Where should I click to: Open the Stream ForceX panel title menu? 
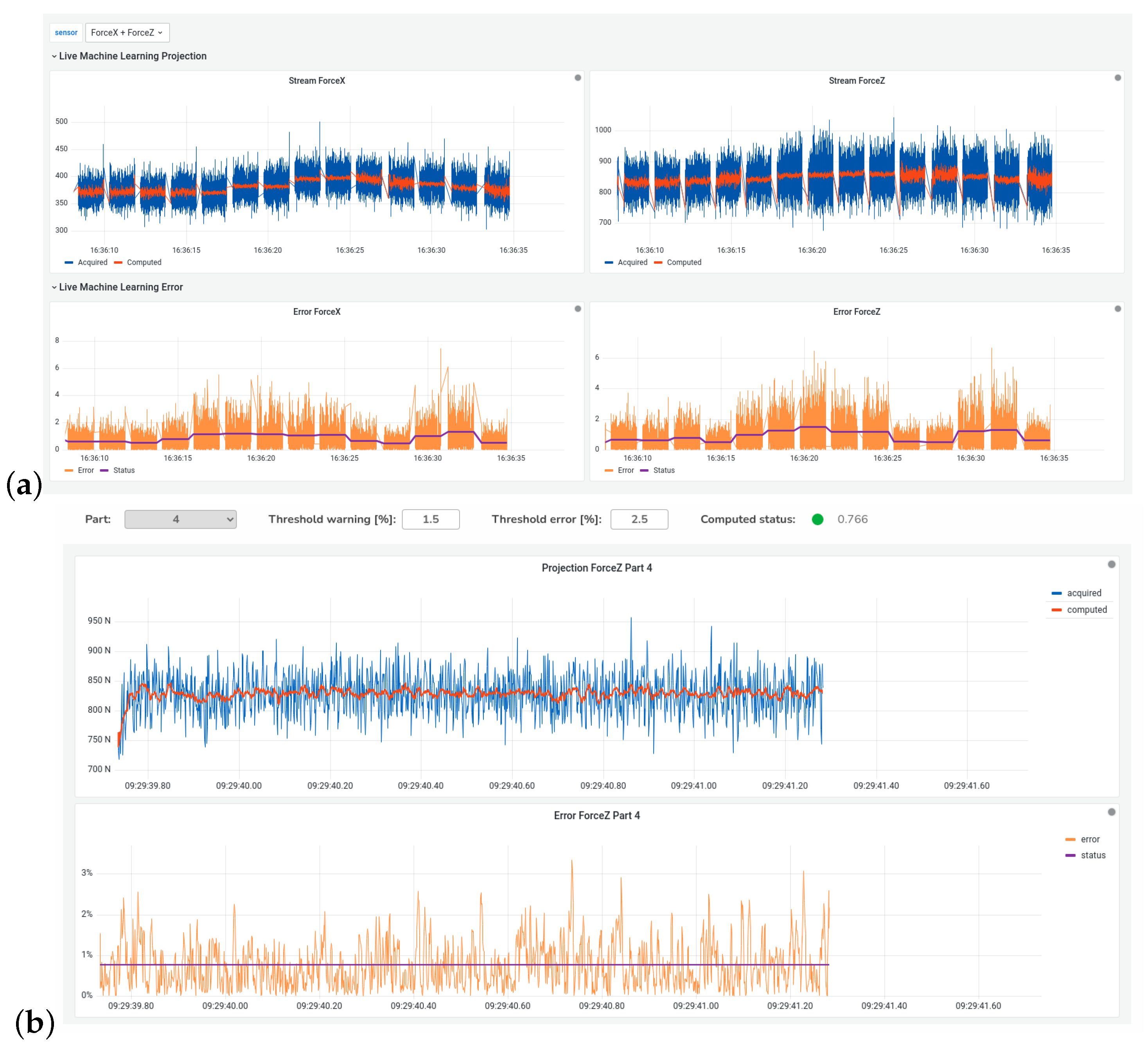[316, 81]
